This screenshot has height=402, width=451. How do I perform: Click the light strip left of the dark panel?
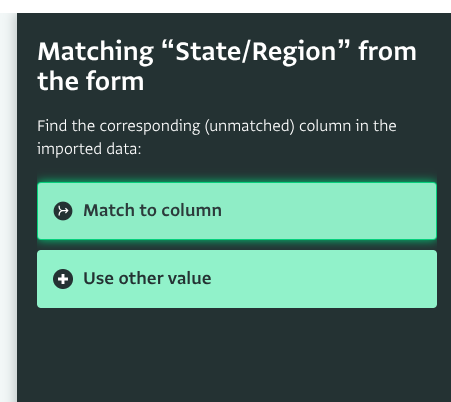coord(8,207)
